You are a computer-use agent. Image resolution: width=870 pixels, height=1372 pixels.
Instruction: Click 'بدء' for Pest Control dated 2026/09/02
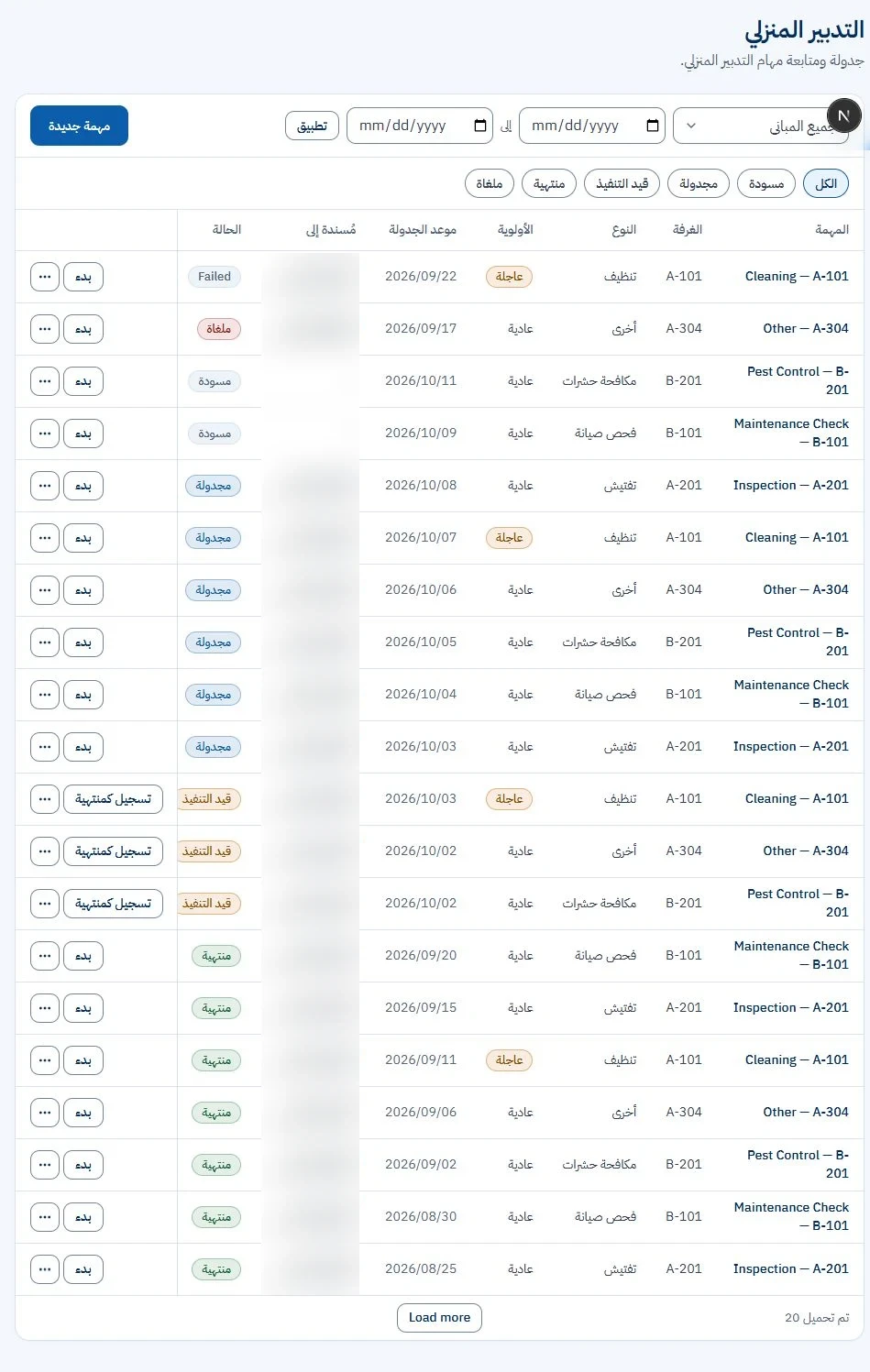tap(83, 1165)
